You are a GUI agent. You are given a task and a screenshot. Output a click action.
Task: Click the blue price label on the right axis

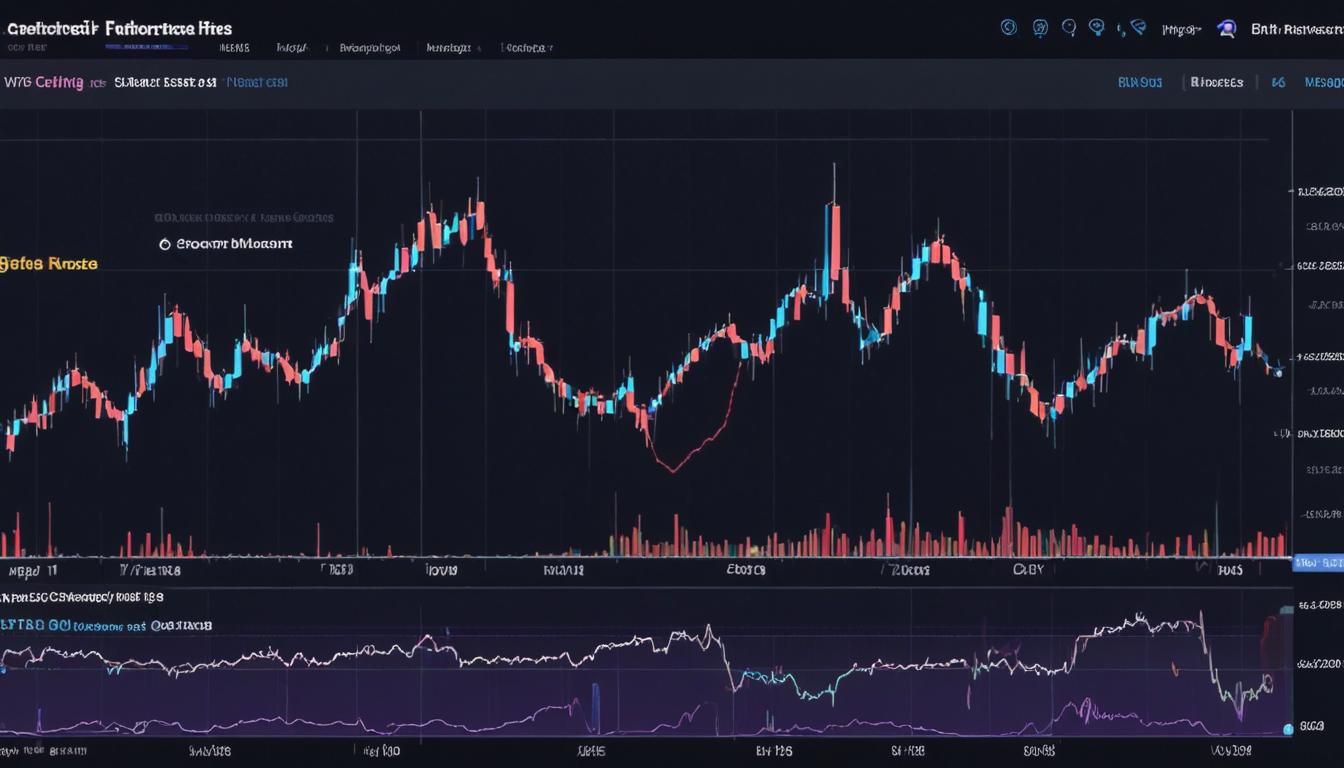click(x=1318, y=561)
